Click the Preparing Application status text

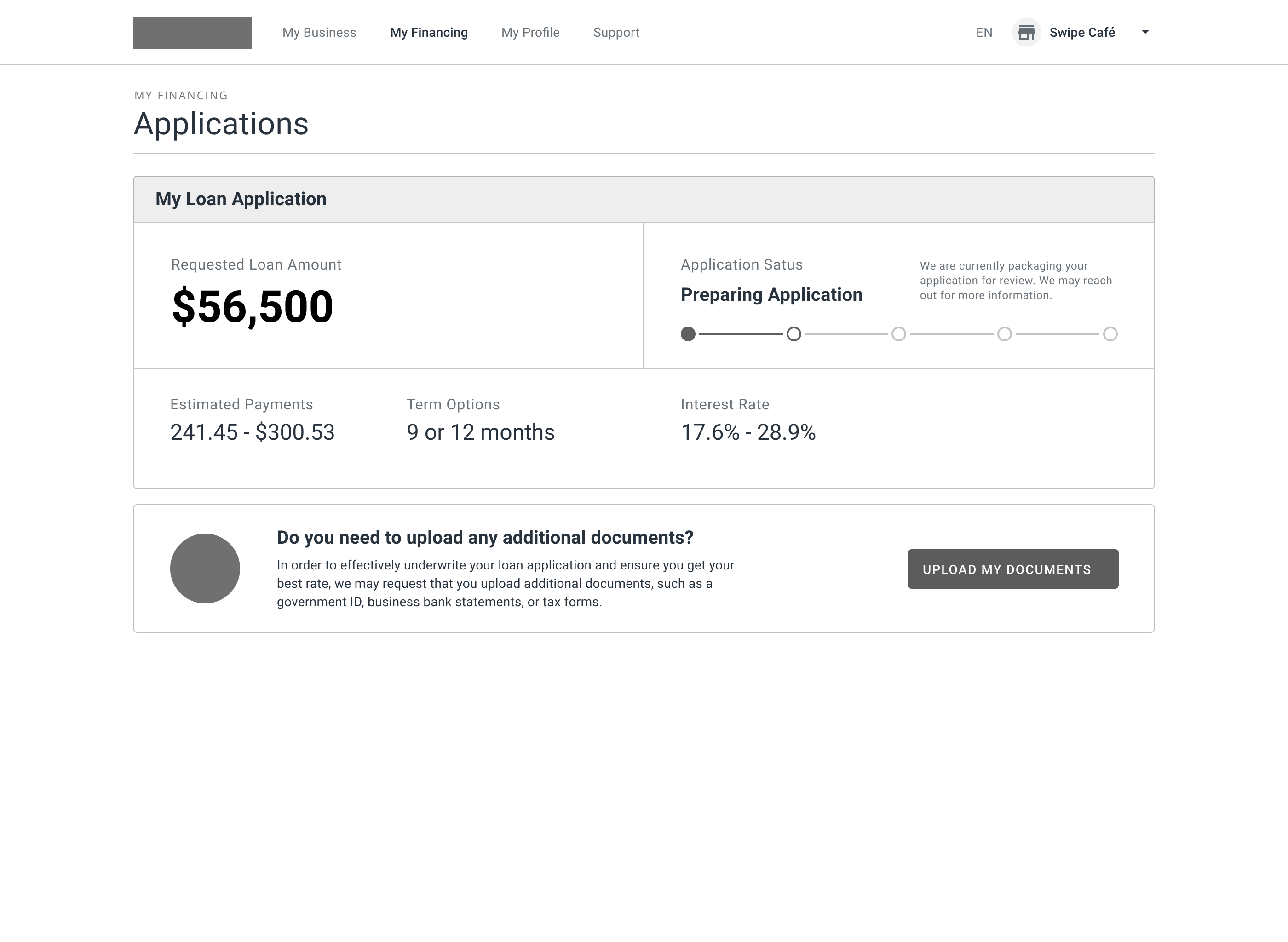point(771,294)
